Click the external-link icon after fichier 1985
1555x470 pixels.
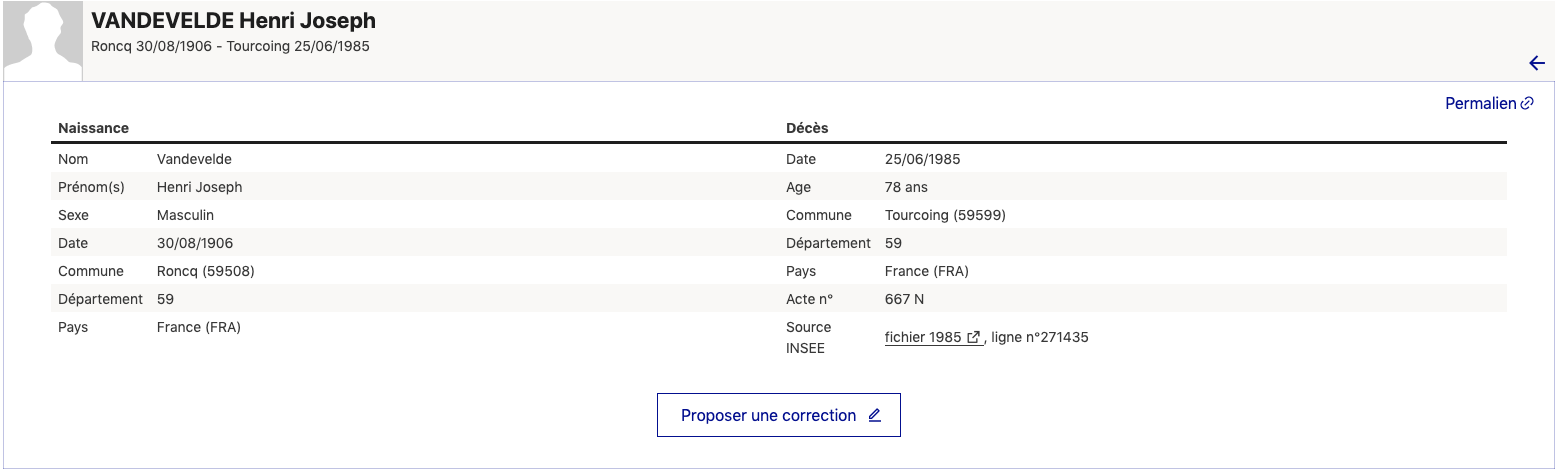(973, 338)
